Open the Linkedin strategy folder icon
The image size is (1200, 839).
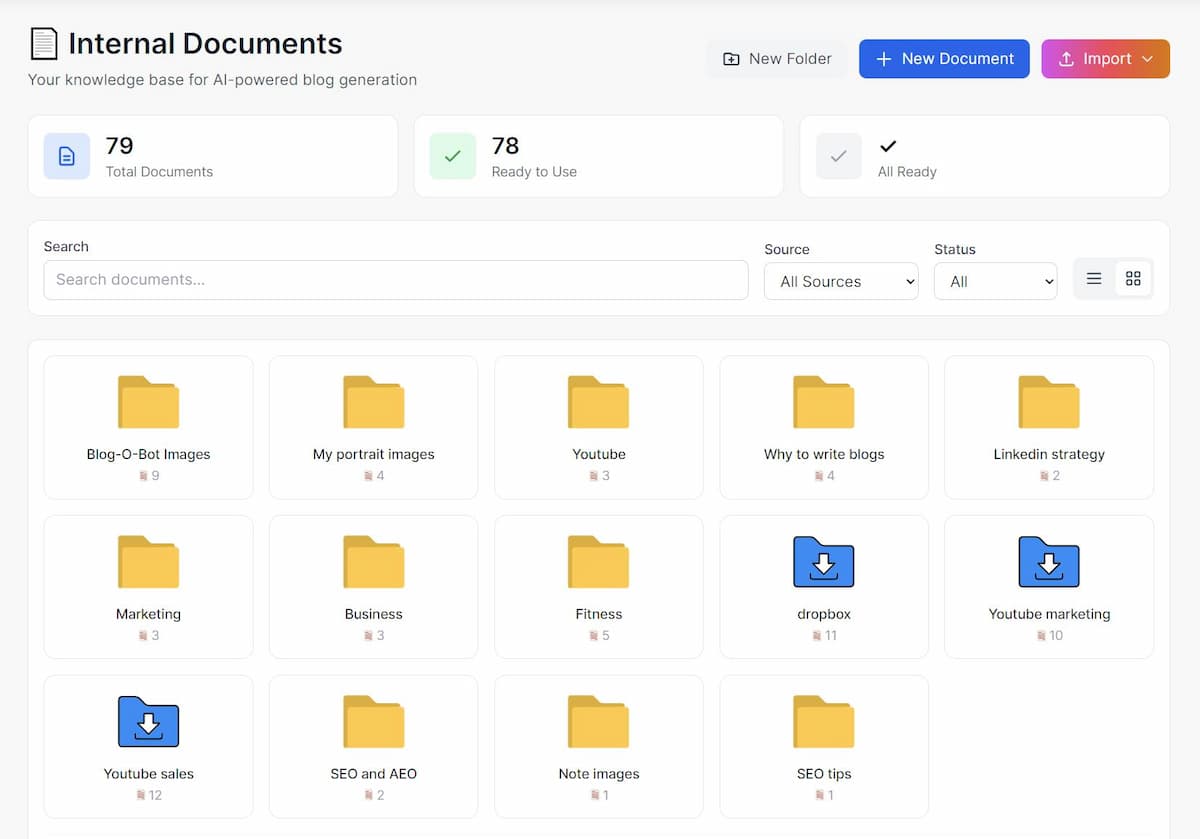[x=1049, y=402]
